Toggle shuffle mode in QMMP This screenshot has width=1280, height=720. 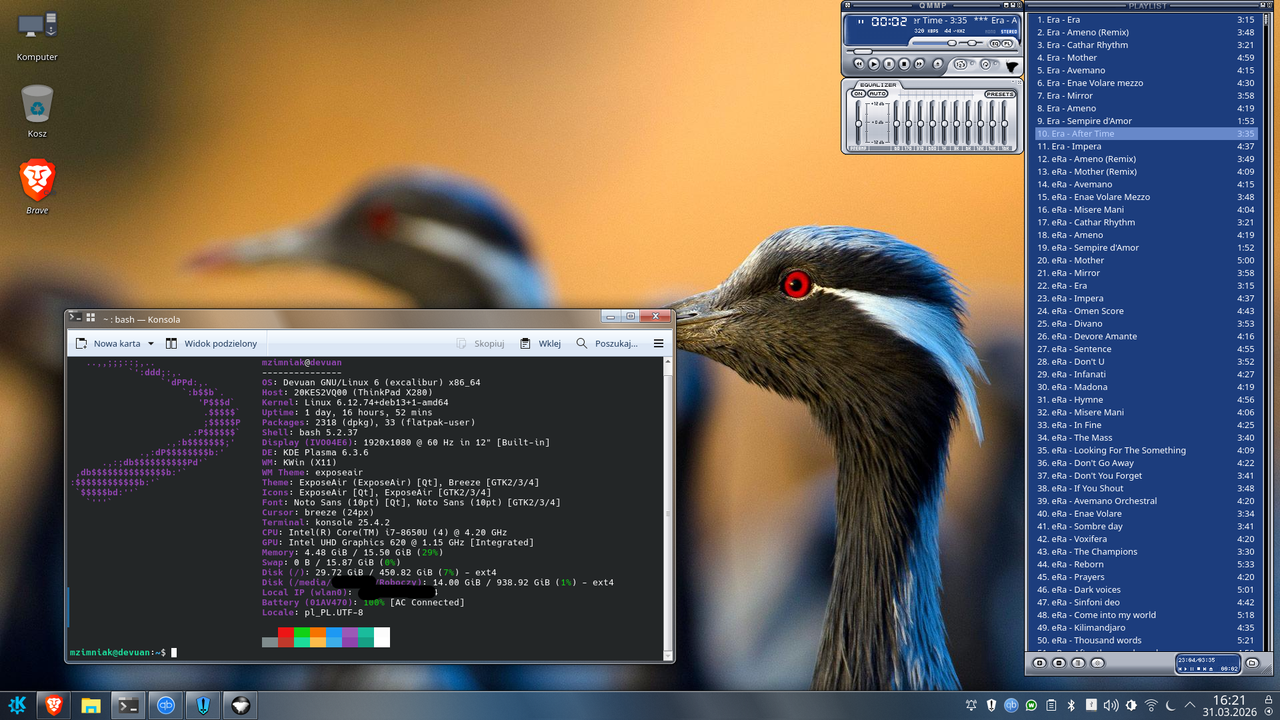coord(961,65)
